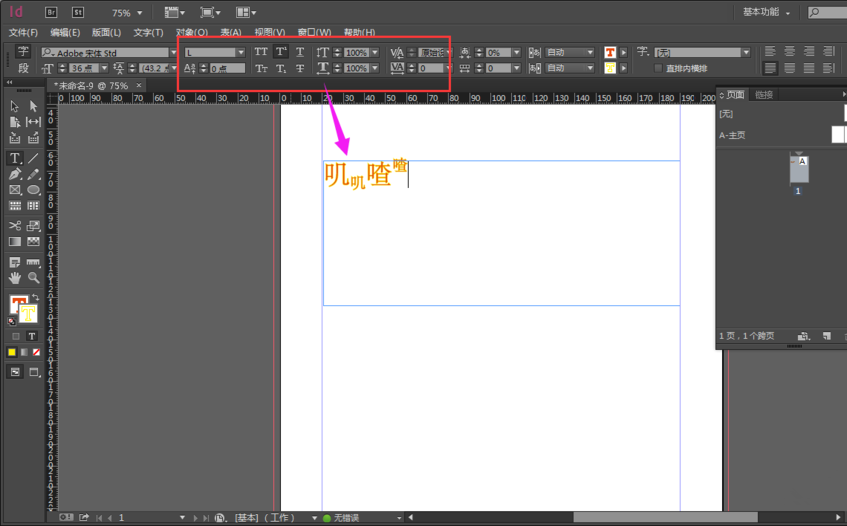Open Adobe Bridge with Br icon

[x=51, y=13]
